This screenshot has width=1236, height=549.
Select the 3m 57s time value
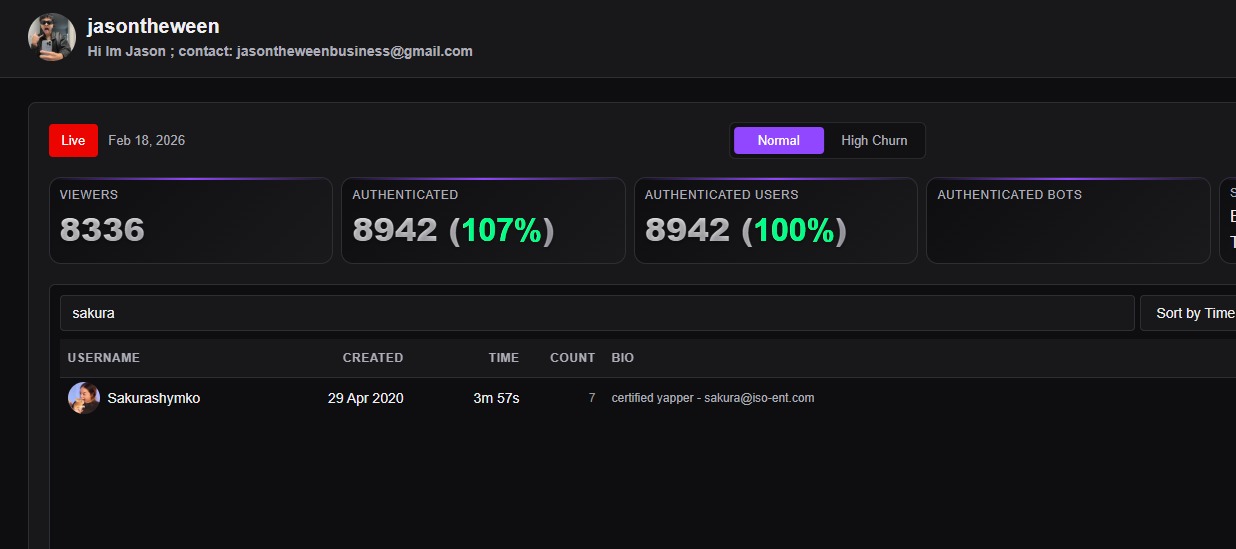pos(496,398)
